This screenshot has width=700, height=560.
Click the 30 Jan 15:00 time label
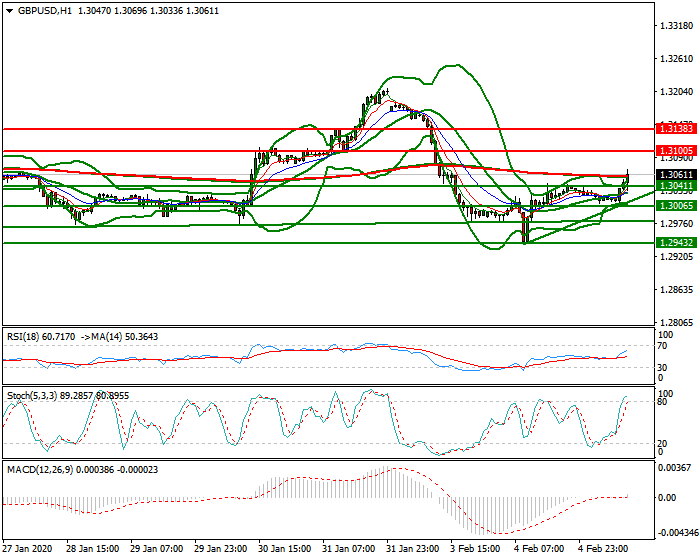(x=285, y=550)
